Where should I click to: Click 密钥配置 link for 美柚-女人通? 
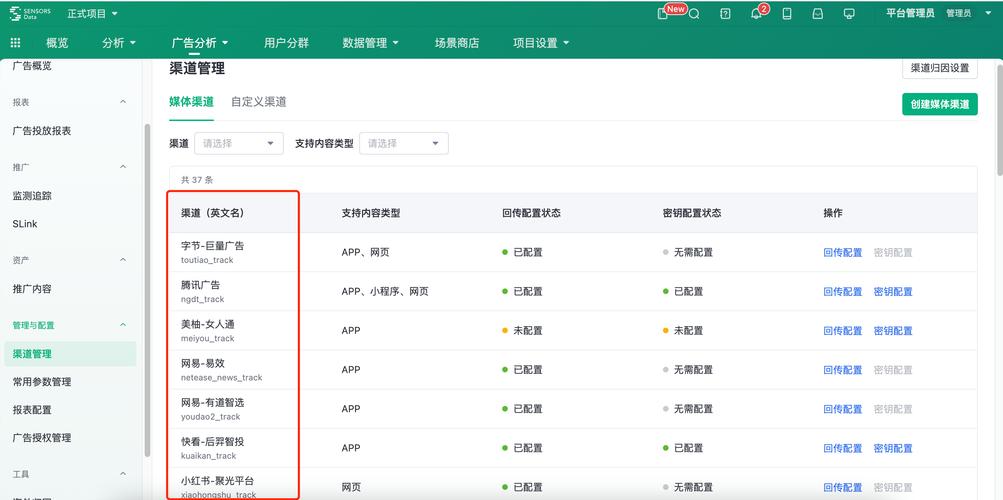[x=893, y=331]
